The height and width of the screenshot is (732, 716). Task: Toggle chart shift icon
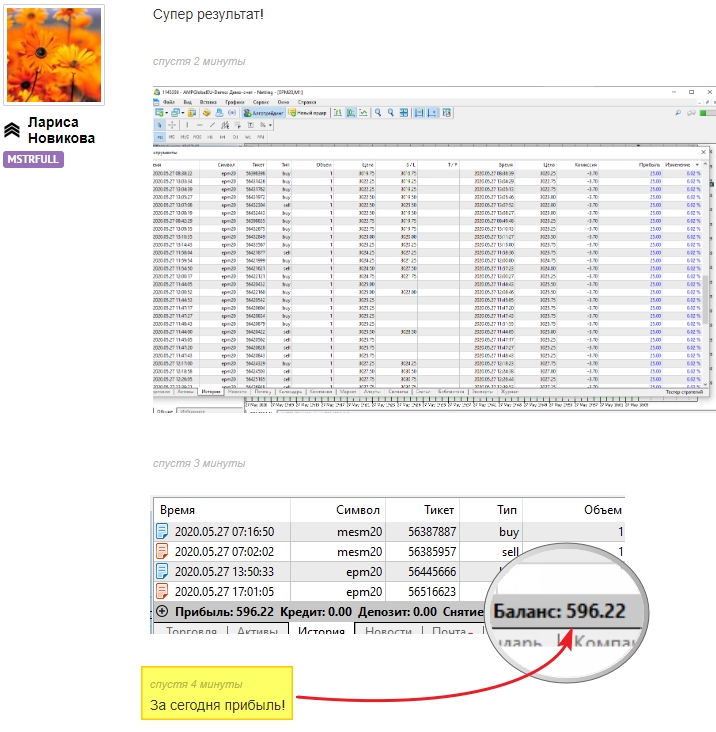click(432, 113)
